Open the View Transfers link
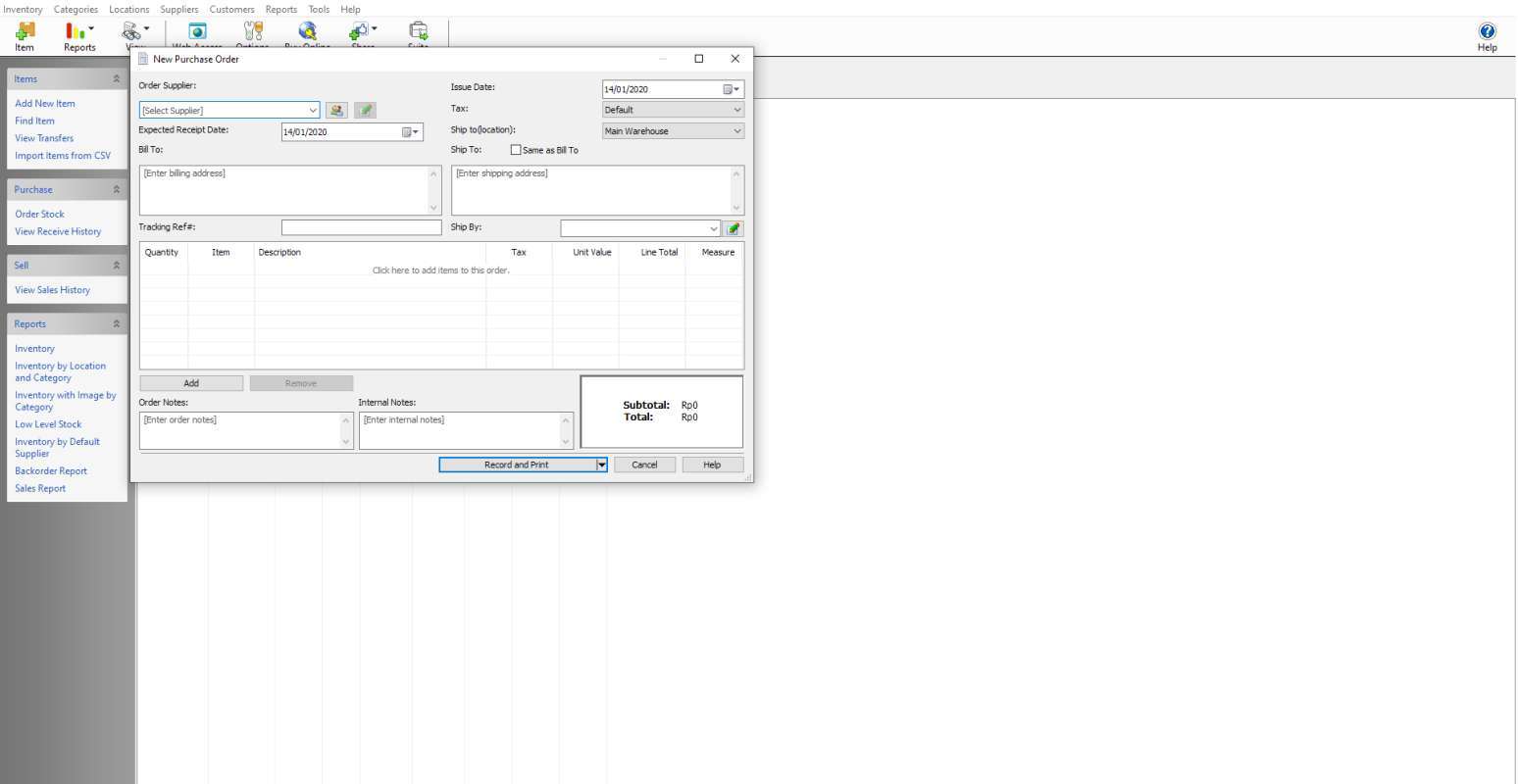This screenshot has width=1518, height=784. (44, 138)
